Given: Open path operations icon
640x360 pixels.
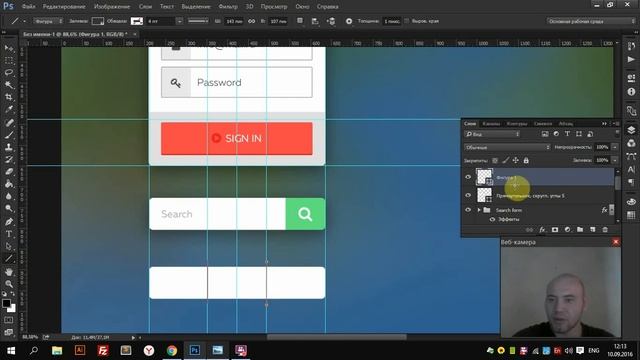Looking at the screenshot, I should click(300, 21).
